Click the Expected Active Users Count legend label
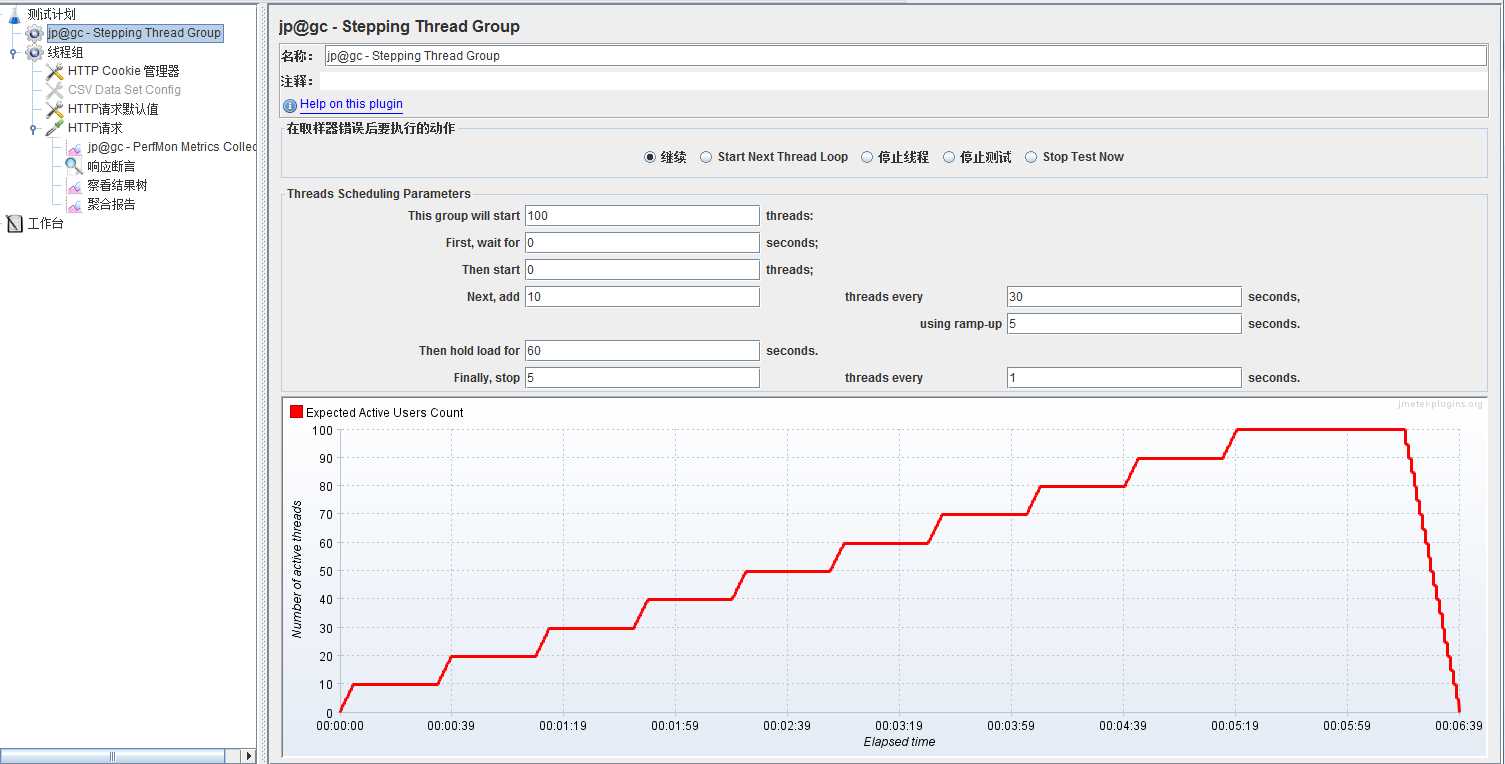This screenshot has width=1505, height=764. pos(385,412)
